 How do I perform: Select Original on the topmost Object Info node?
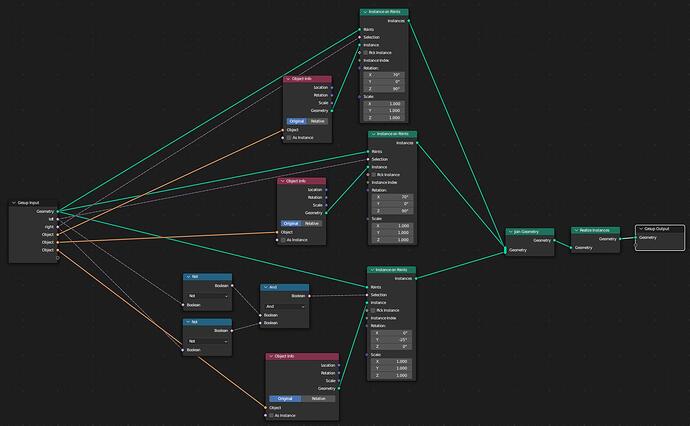pos(297,121)
